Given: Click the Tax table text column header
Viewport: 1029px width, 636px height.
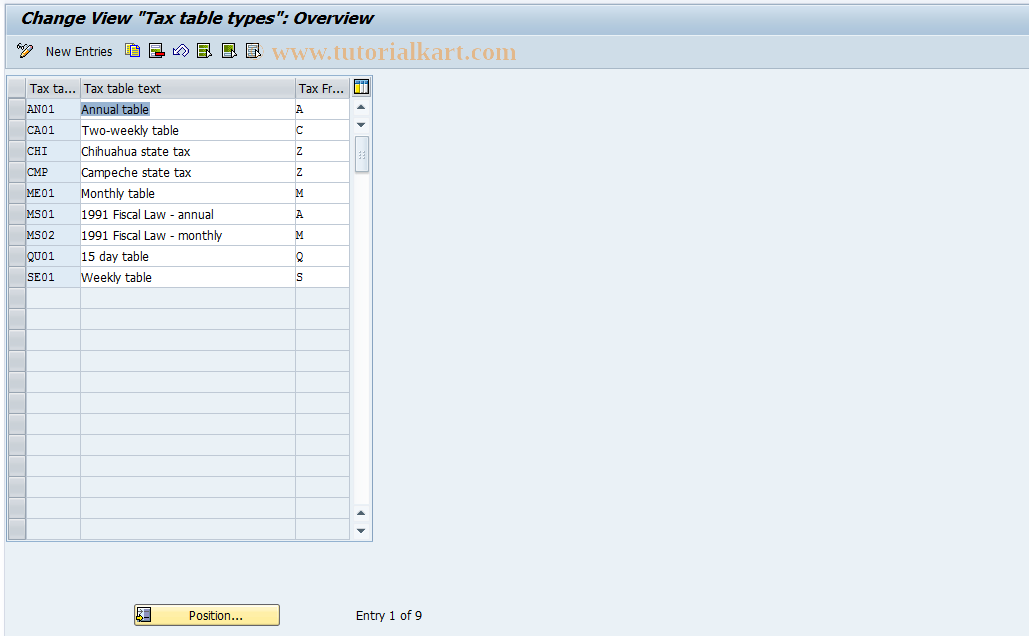Looking at the screenshot, I should (188, 88).
